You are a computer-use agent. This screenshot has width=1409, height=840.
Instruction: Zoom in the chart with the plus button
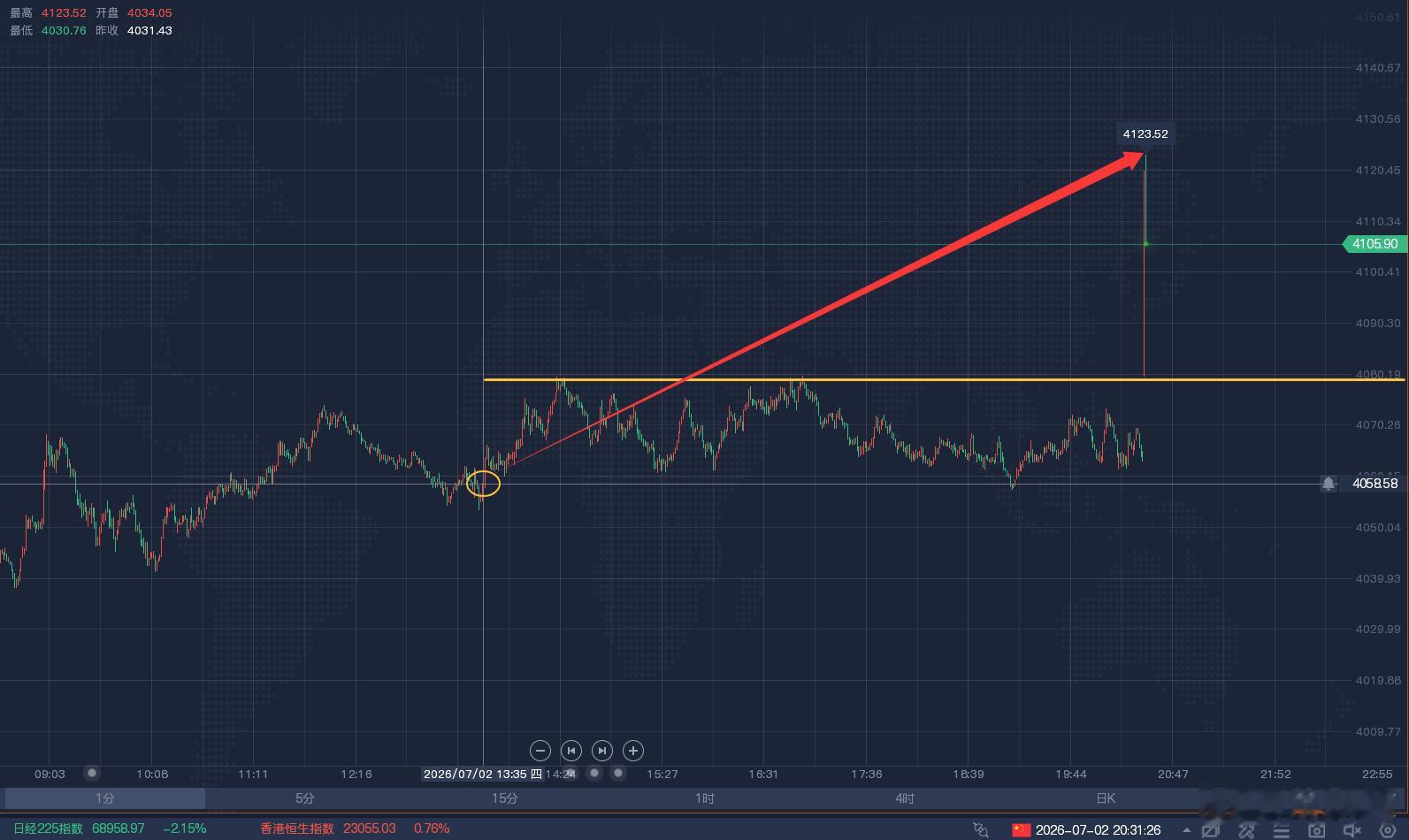point(633,751)
